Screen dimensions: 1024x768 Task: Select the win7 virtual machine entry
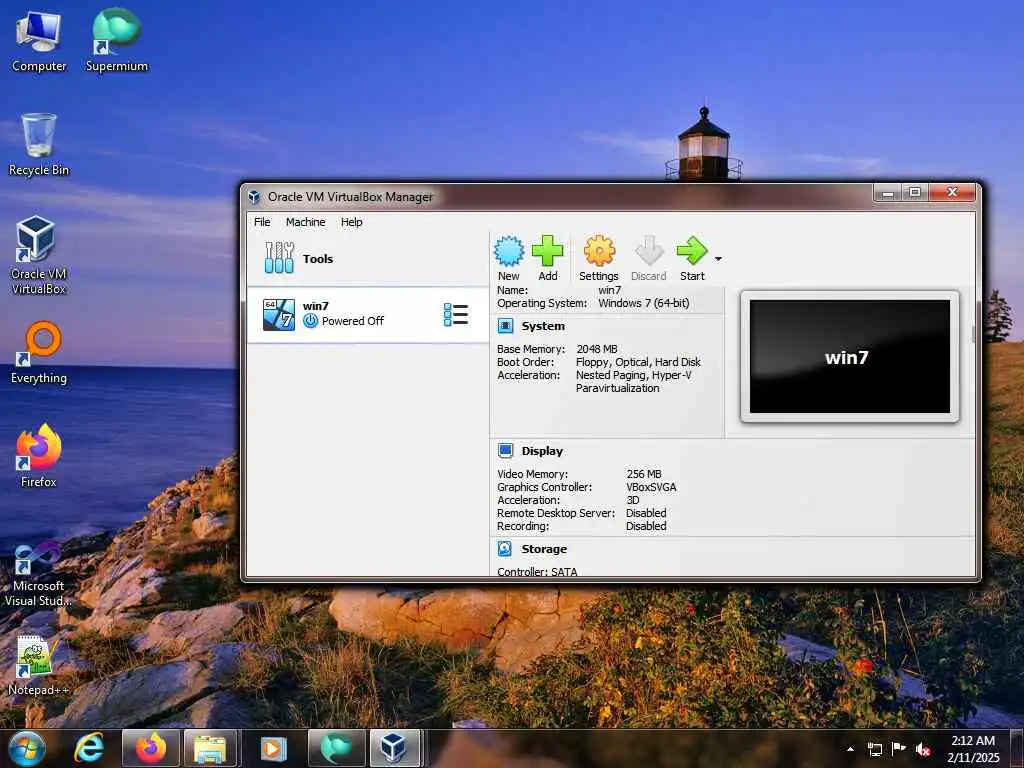368,315
